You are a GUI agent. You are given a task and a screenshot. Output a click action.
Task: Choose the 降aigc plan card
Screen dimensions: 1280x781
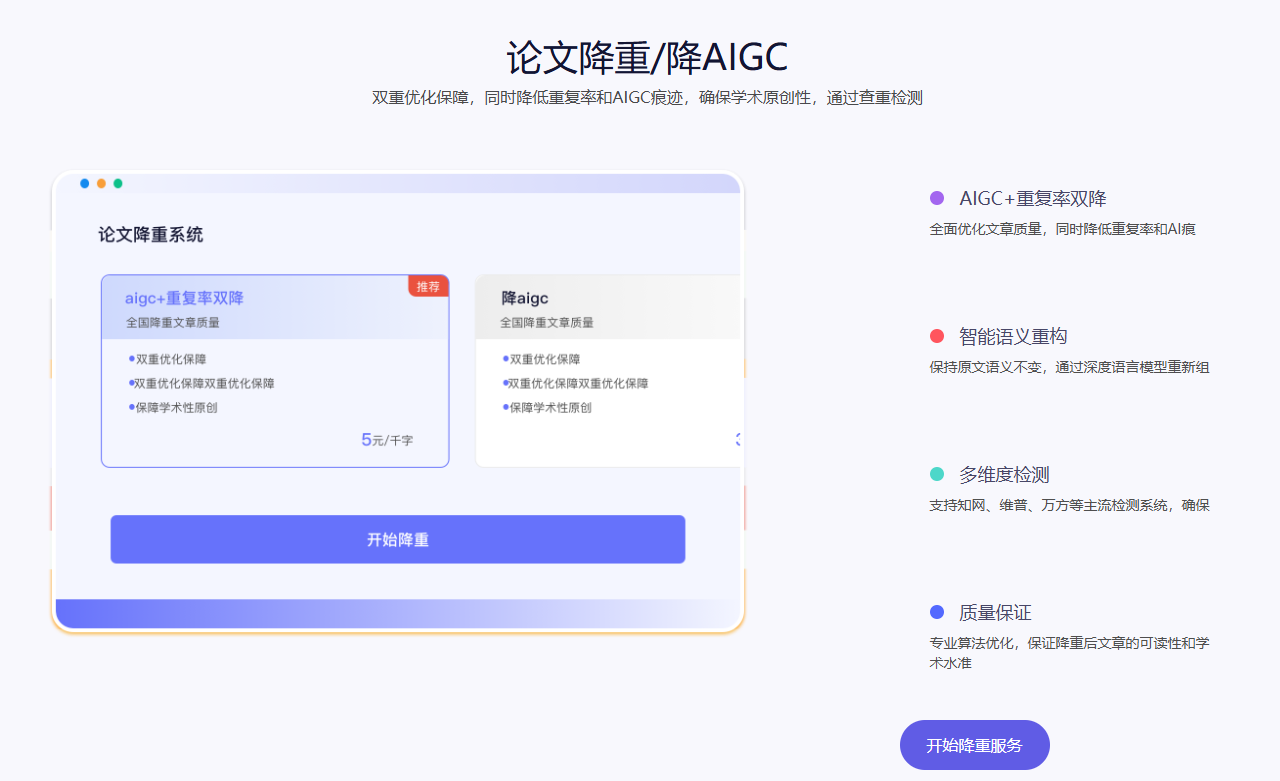point(607,370)
